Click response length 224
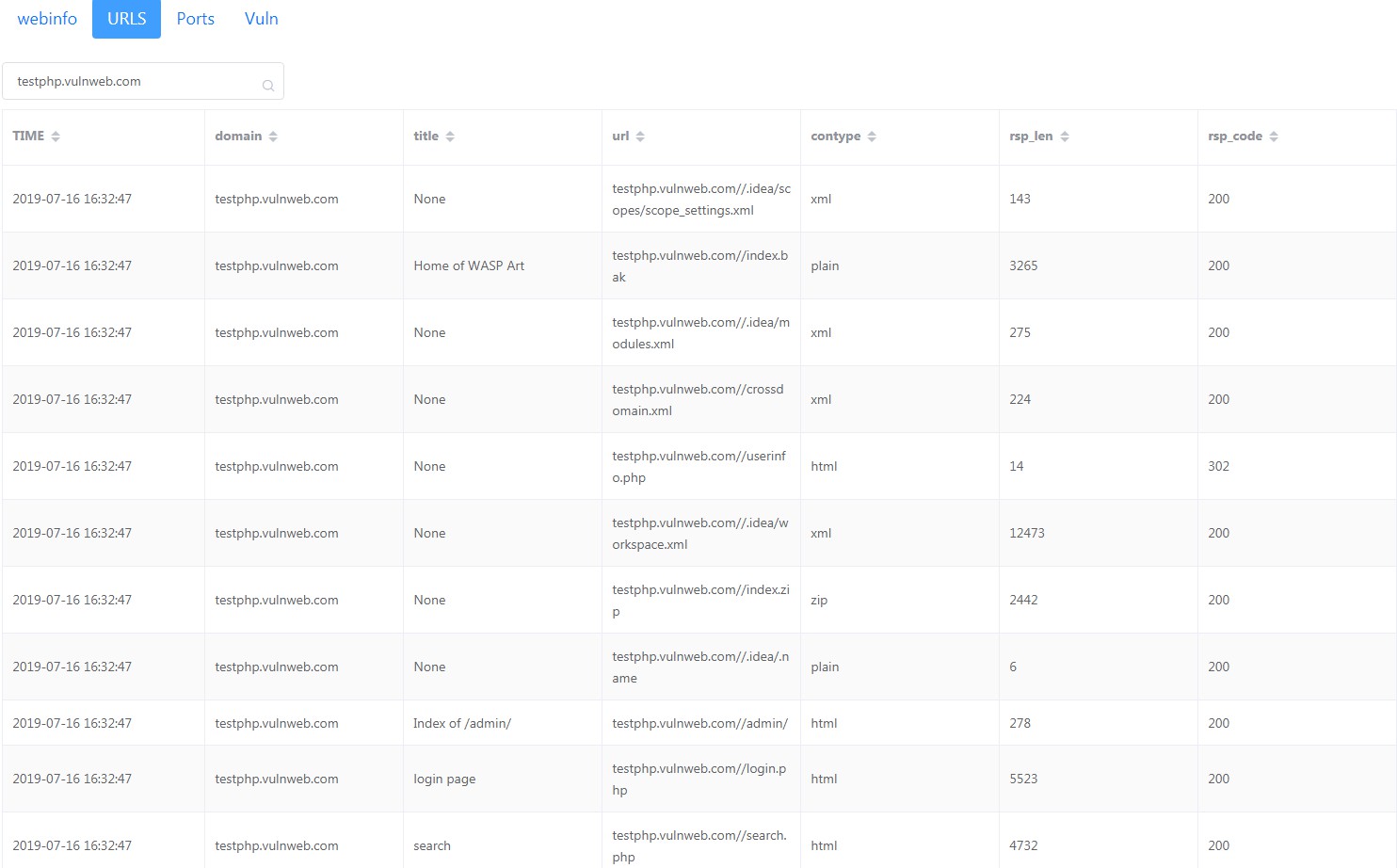The image size is (1397, 868). coord(1020,399)
